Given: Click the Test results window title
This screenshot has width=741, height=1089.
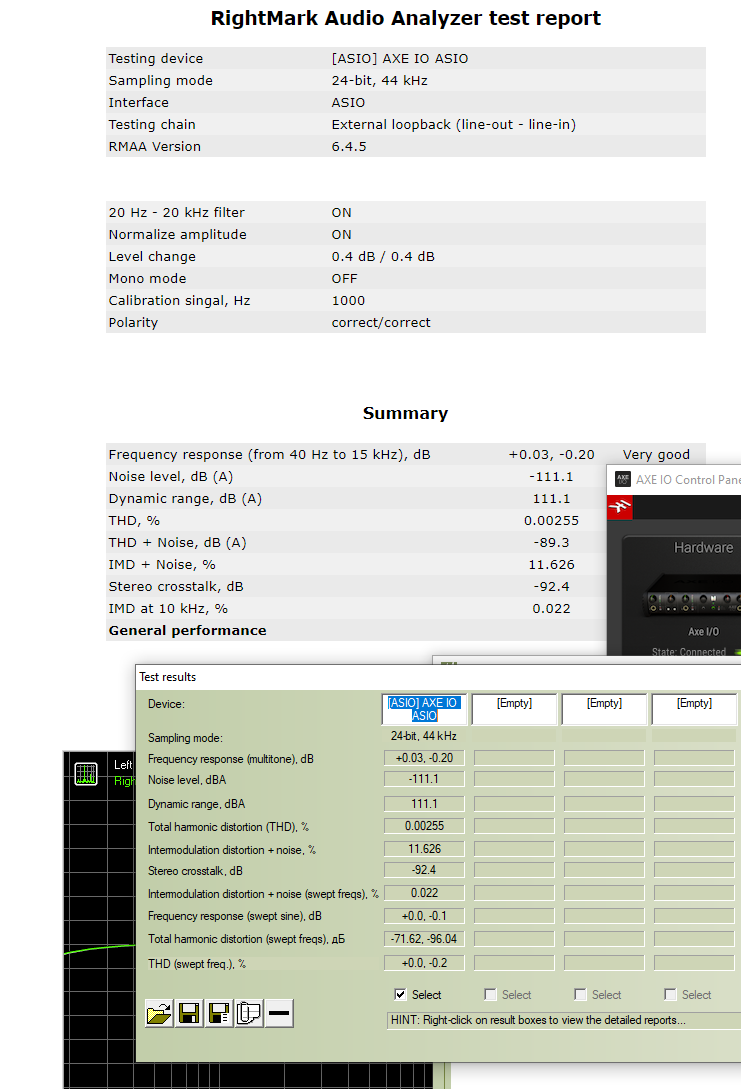Looking at the screenshot, I should tap(167, 676).
